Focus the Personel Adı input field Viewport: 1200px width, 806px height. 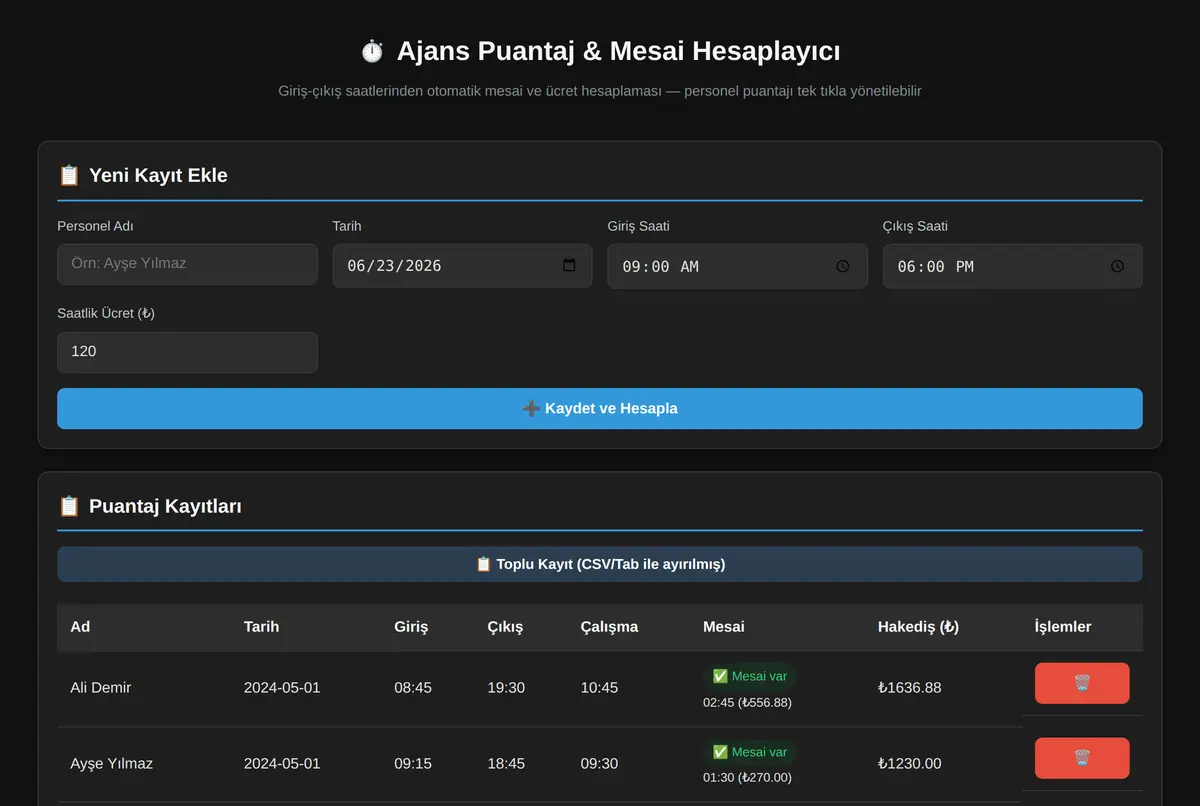click(x=187, y=264)
